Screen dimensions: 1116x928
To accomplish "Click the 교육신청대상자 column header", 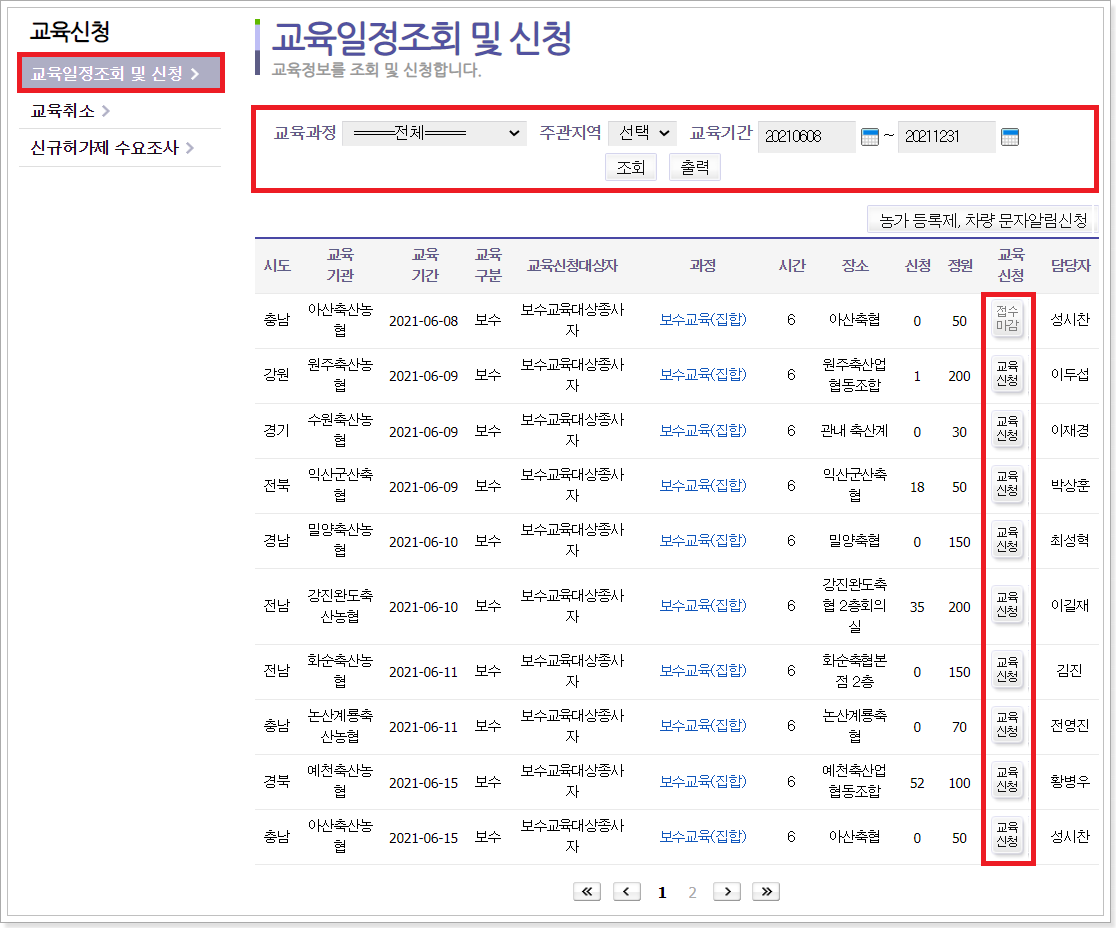I will (572, 265).
